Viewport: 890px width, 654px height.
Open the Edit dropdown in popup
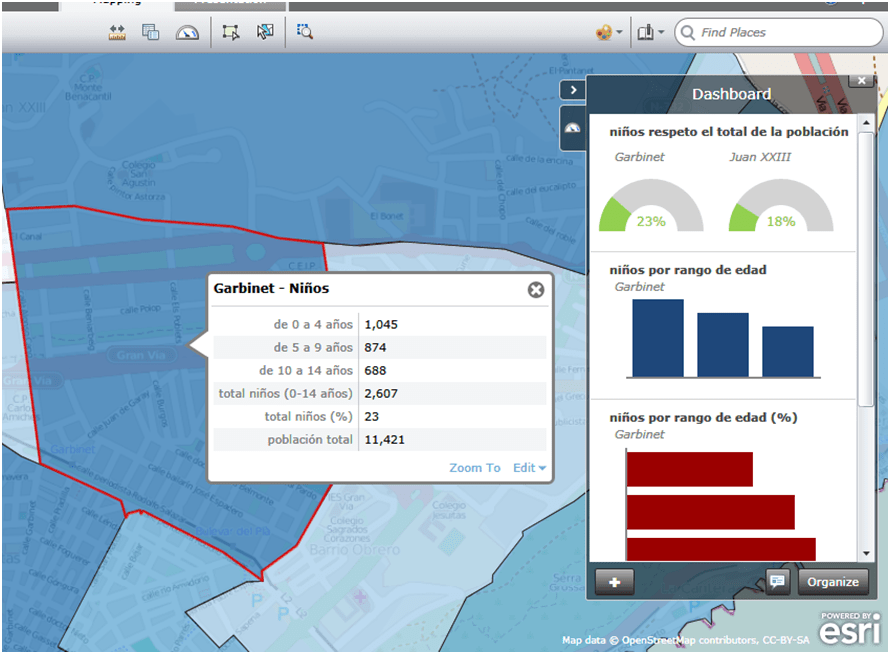click(x=529, y=468)
